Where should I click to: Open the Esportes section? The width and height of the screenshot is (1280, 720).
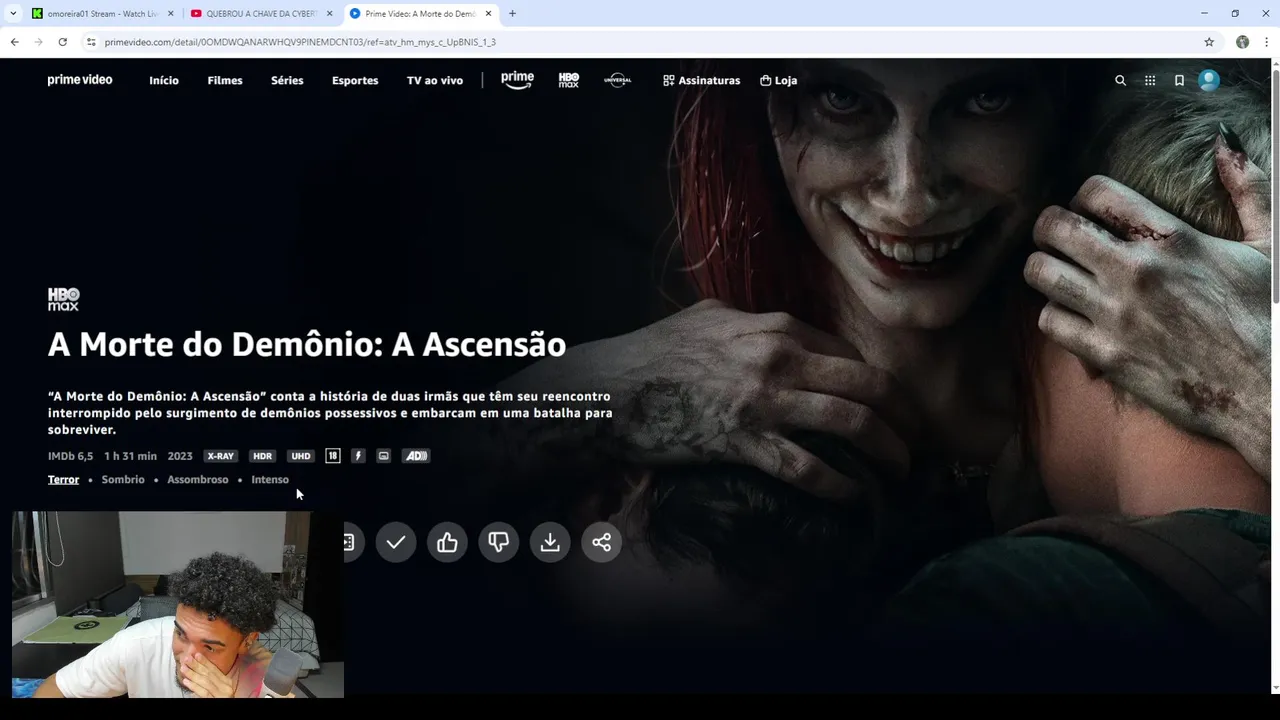click(x=355, y=80)
